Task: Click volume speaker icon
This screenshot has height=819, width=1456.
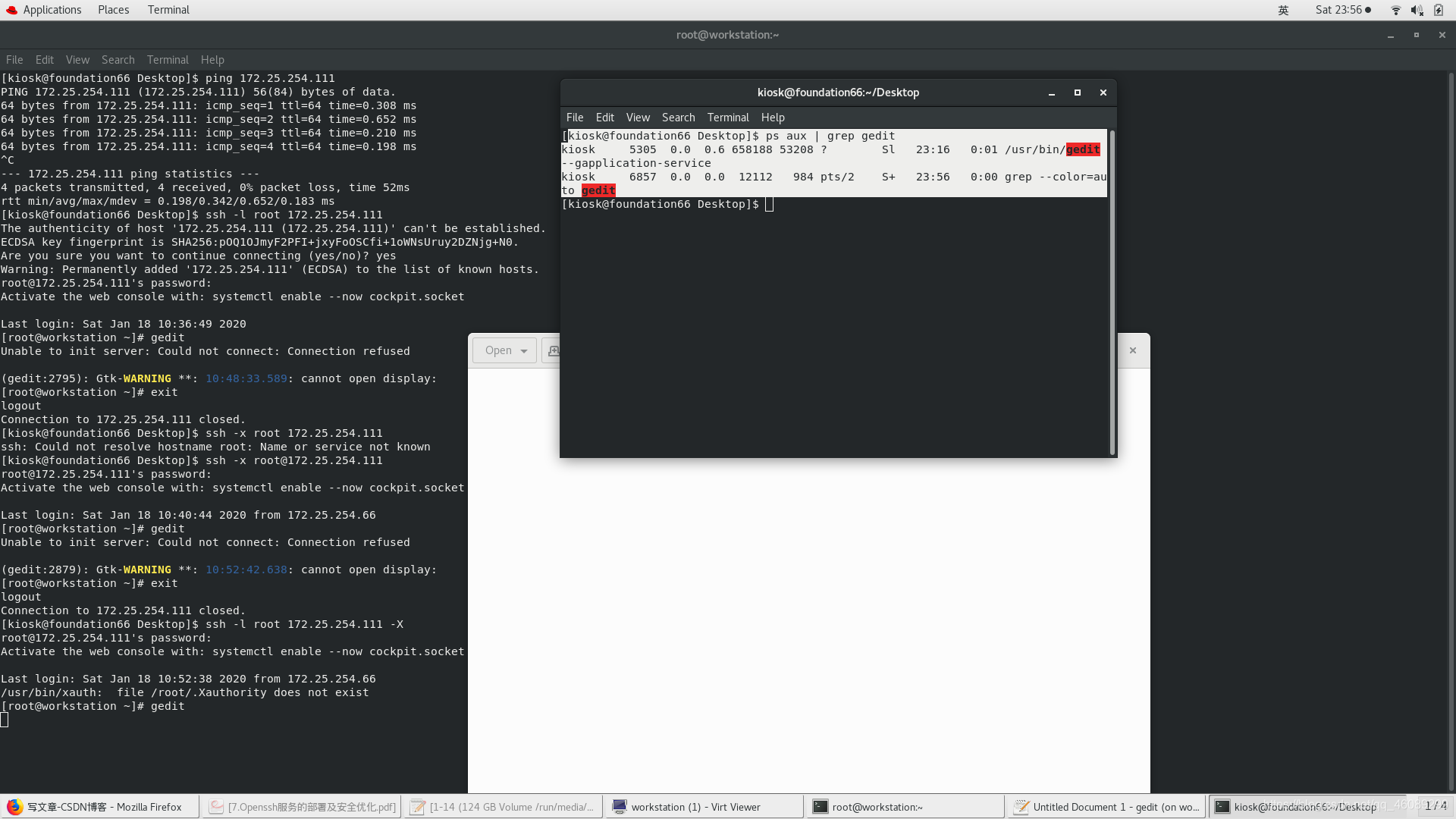Action: pos(1417,10)
